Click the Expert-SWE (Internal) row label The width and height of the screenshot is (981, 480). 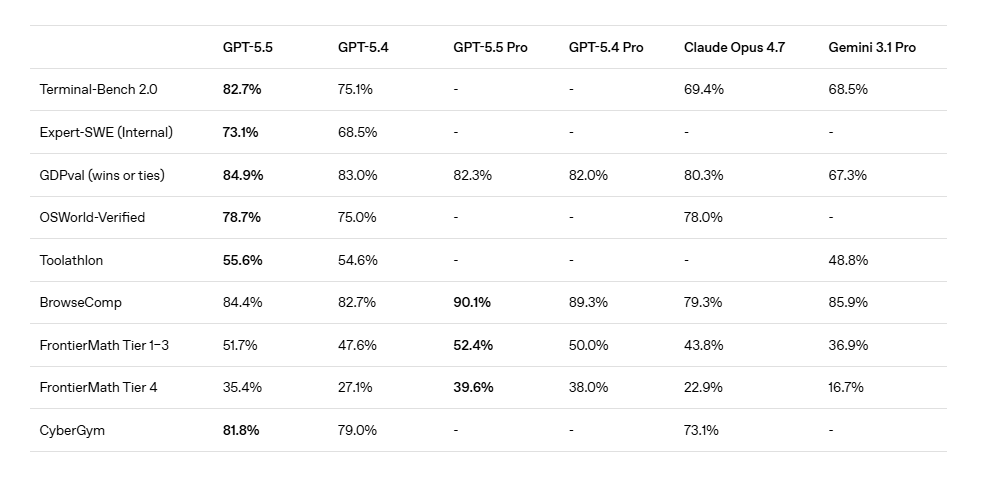106,132
